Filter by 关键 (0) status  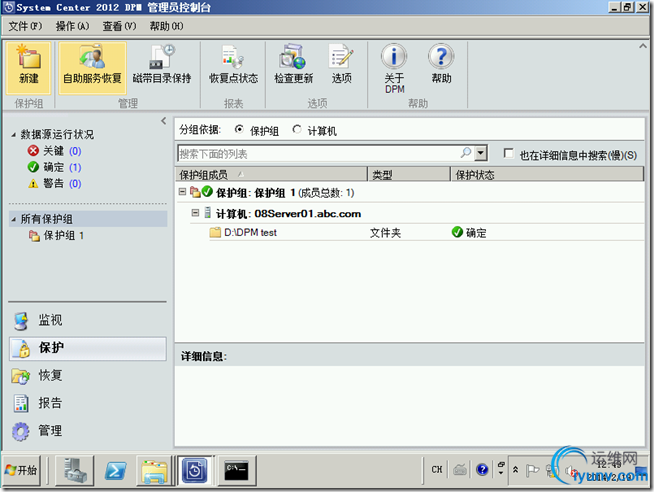[x=54, y=151]
